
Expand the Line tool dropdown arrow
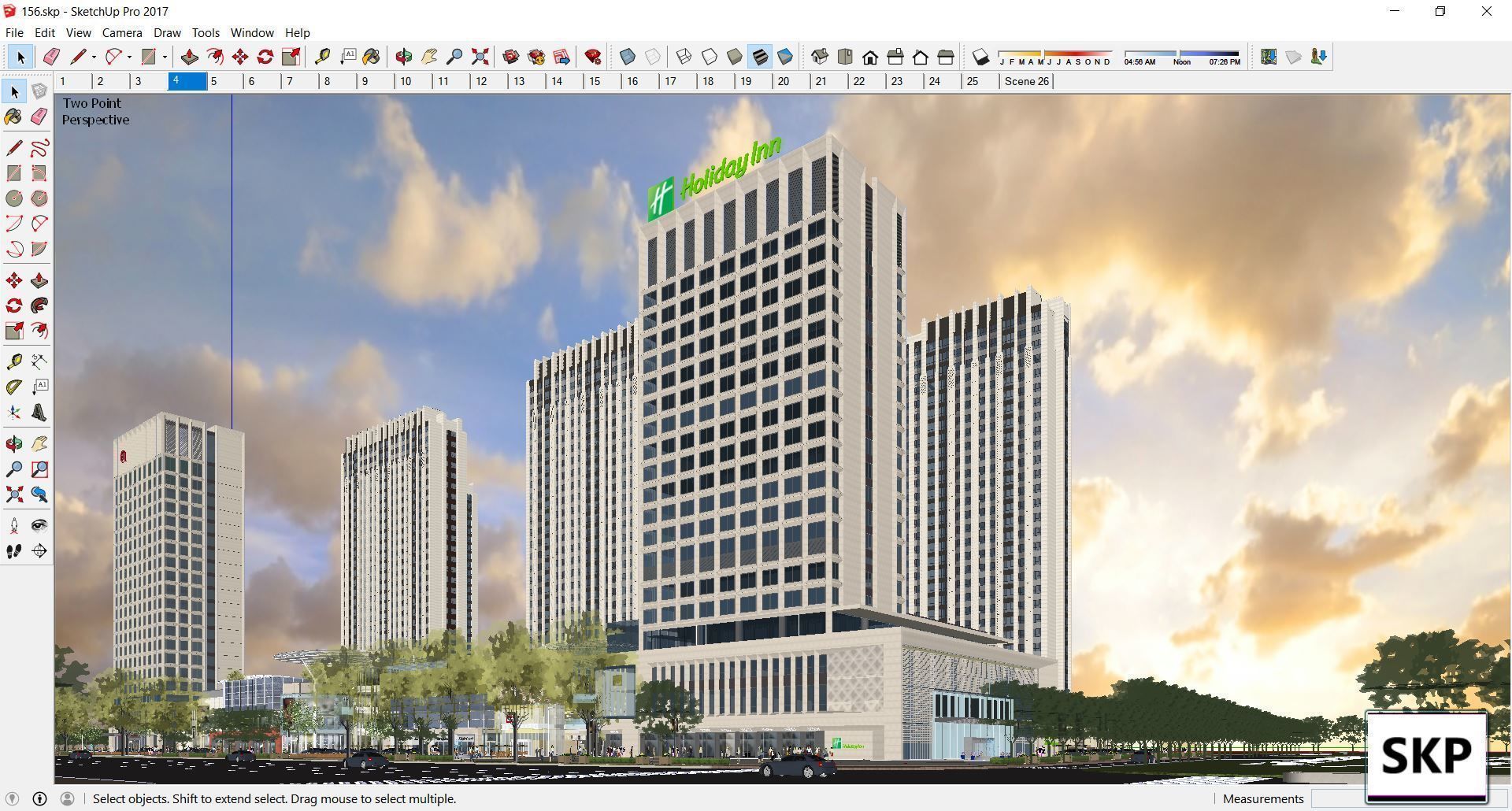(x=94, y=57)
